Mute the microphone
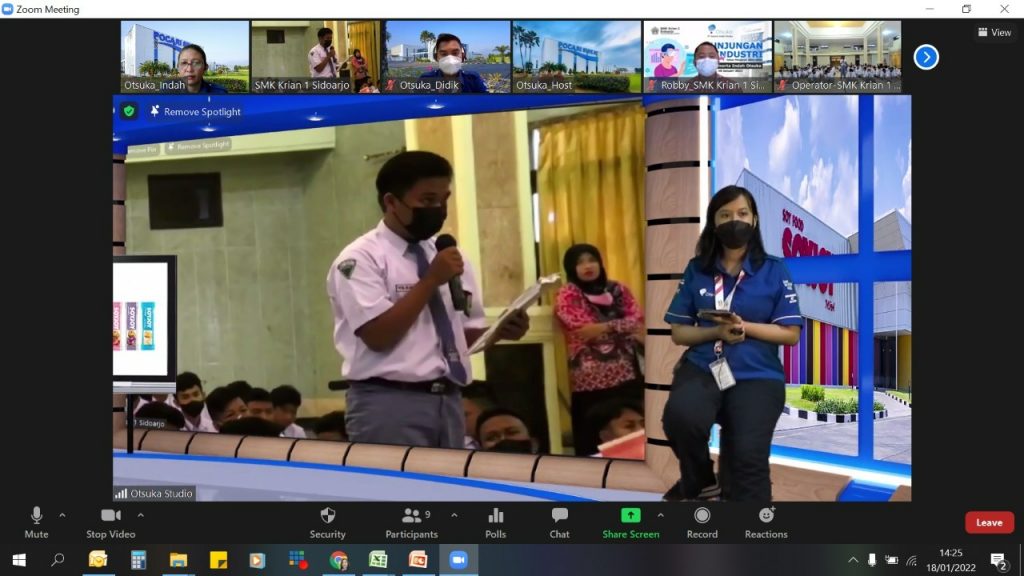This screenshot has width=1024, height=576. 37,522
